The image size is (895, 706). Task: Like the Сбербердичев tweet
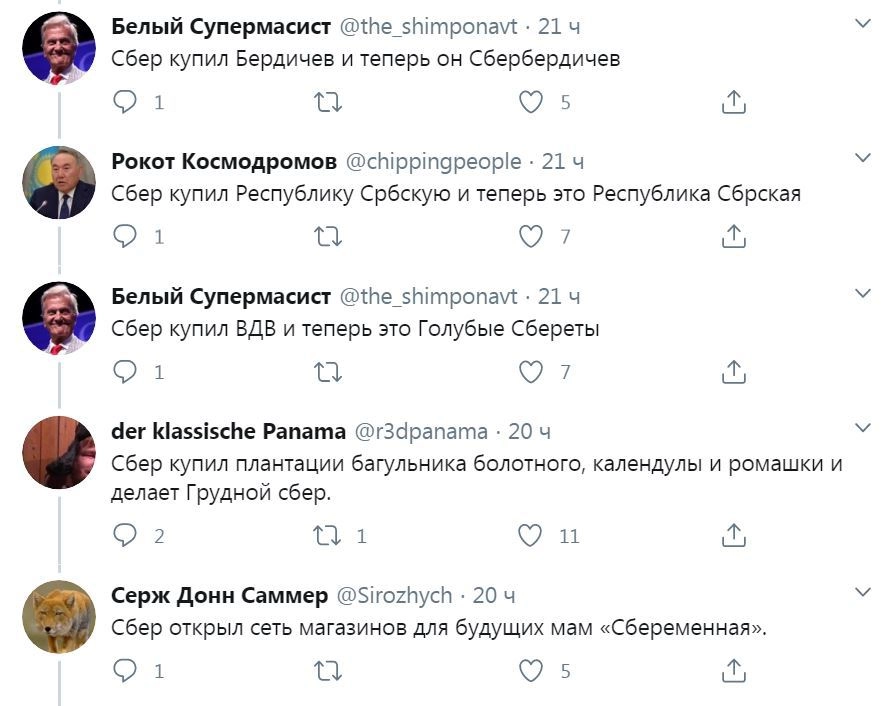tap(531, 101)
